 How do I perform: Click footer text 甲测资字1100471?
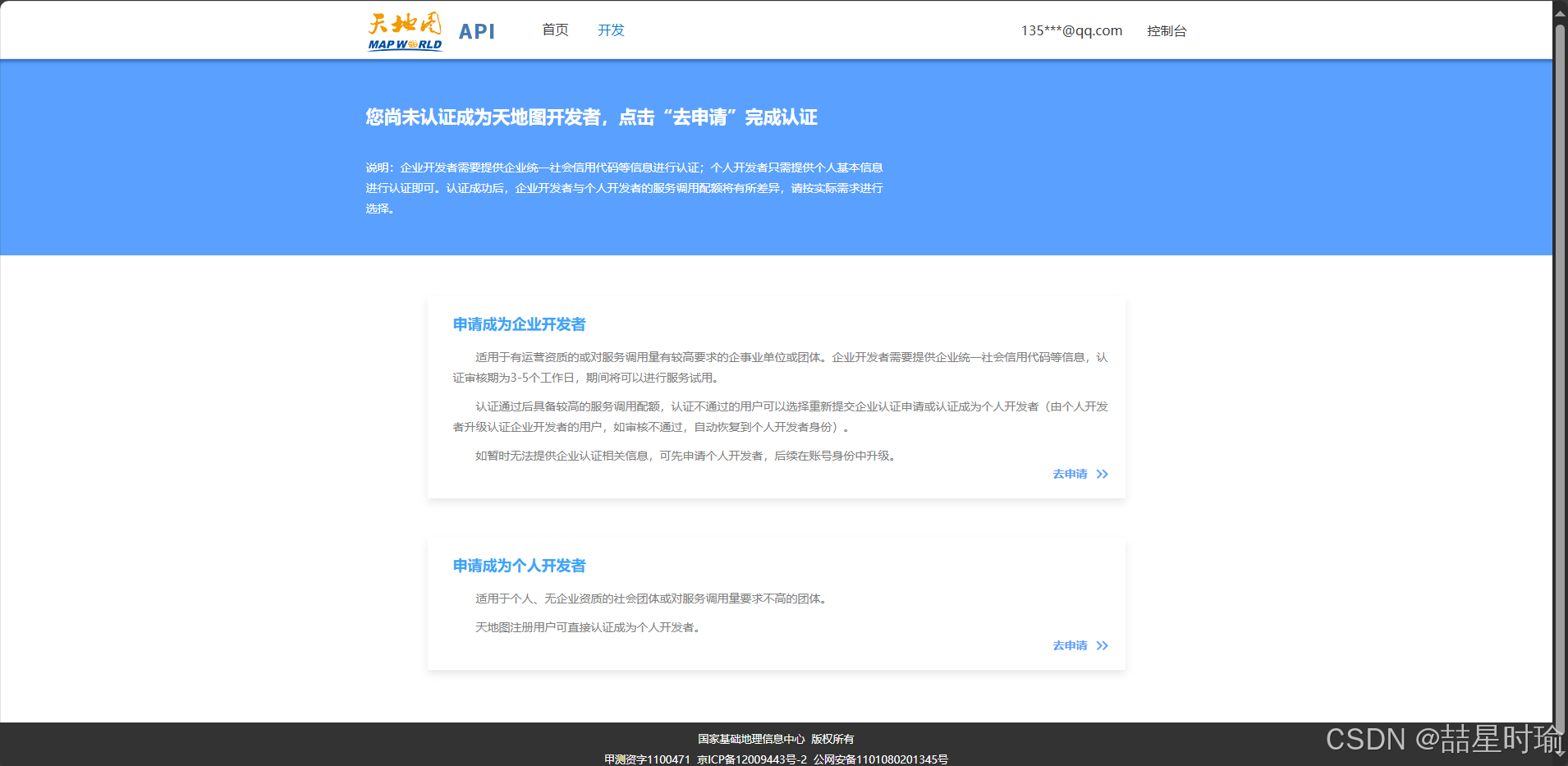[647, 759]
